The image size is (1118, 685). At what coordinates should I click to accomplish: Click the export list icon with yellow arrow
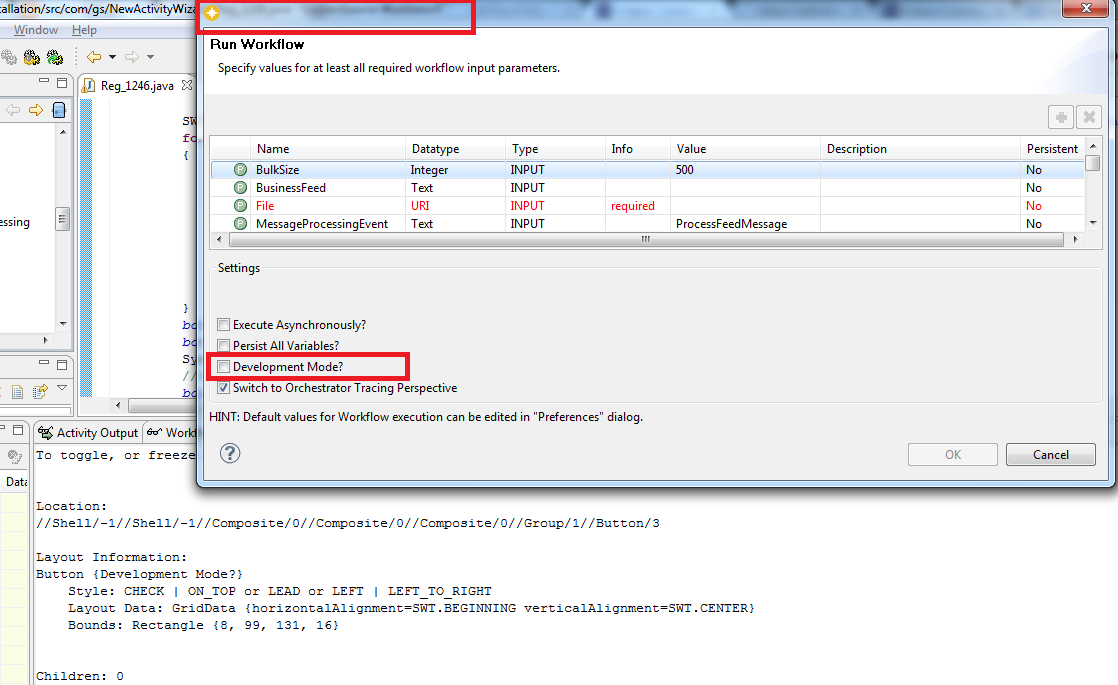pyautogui.click(x=40, y=391)
